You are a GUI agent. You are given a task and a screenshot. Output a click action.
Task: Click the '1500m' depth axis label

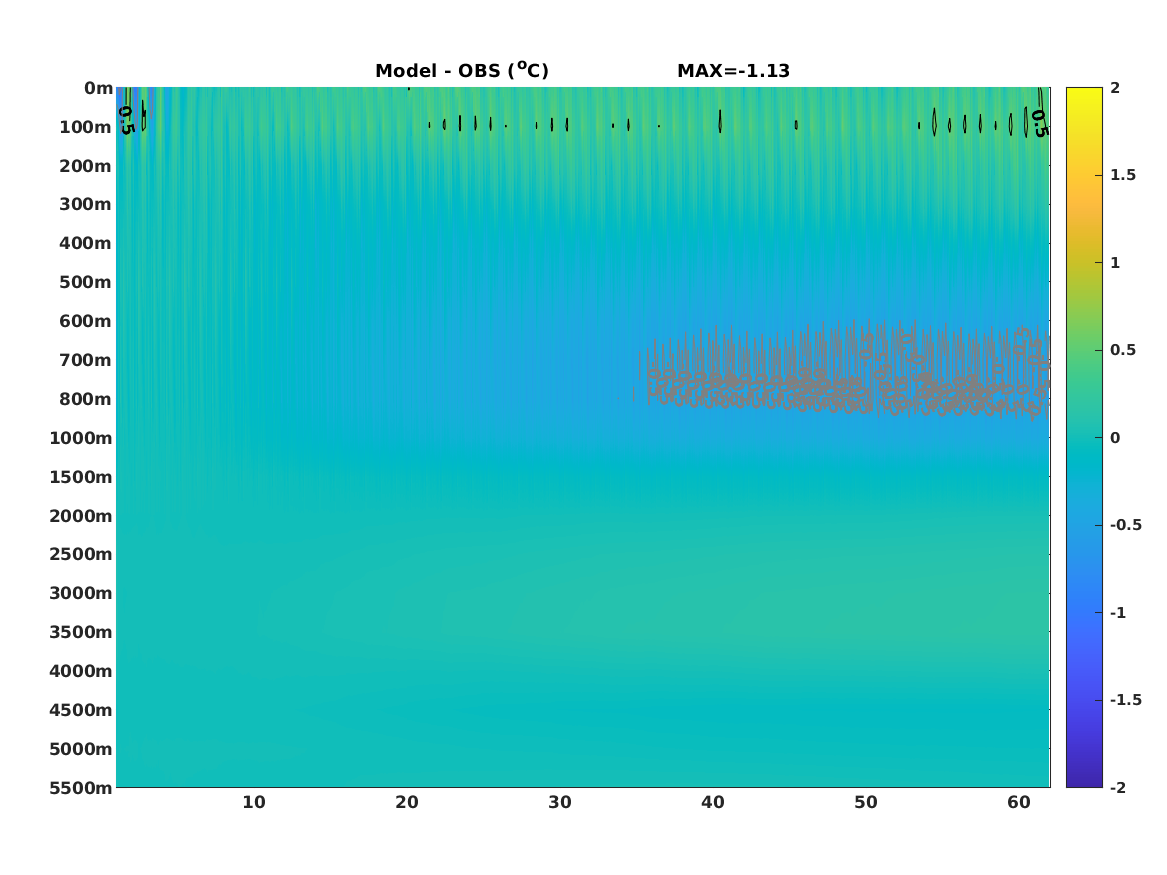[x=81, y=477]
